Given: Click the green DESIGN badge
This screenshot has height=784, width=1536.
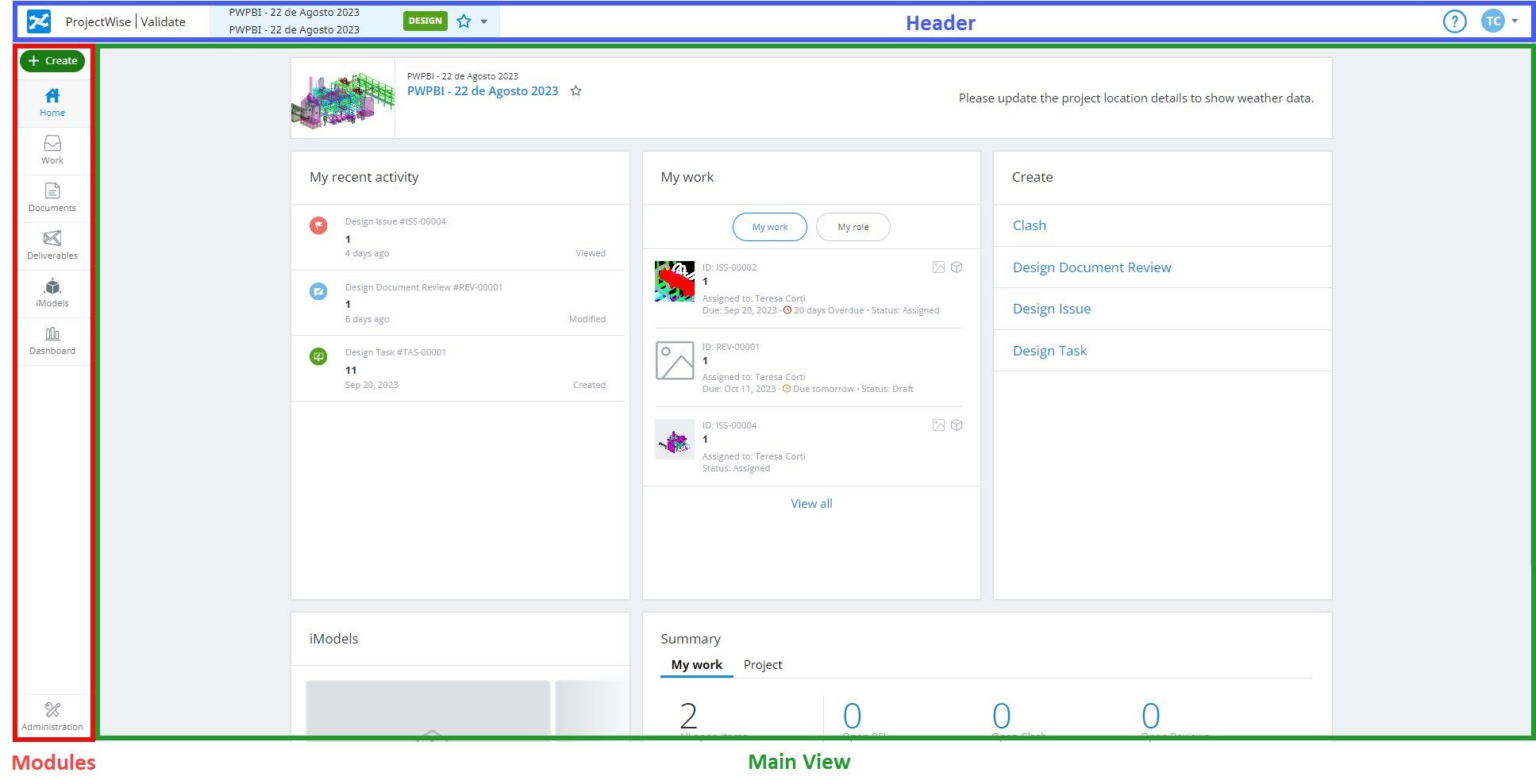Looking at the screenshot, I should coord(425,21).
